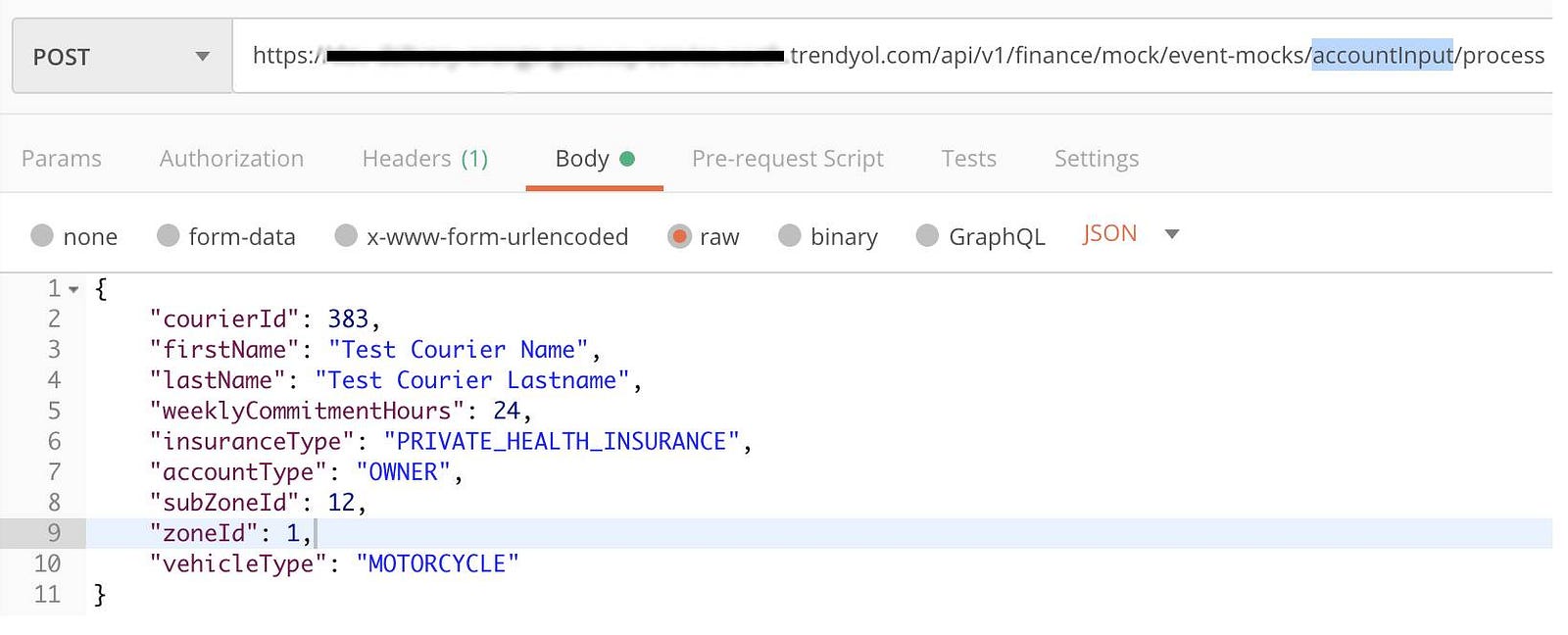
Task: Select the form-data radio button
Action: click(169, 236)
